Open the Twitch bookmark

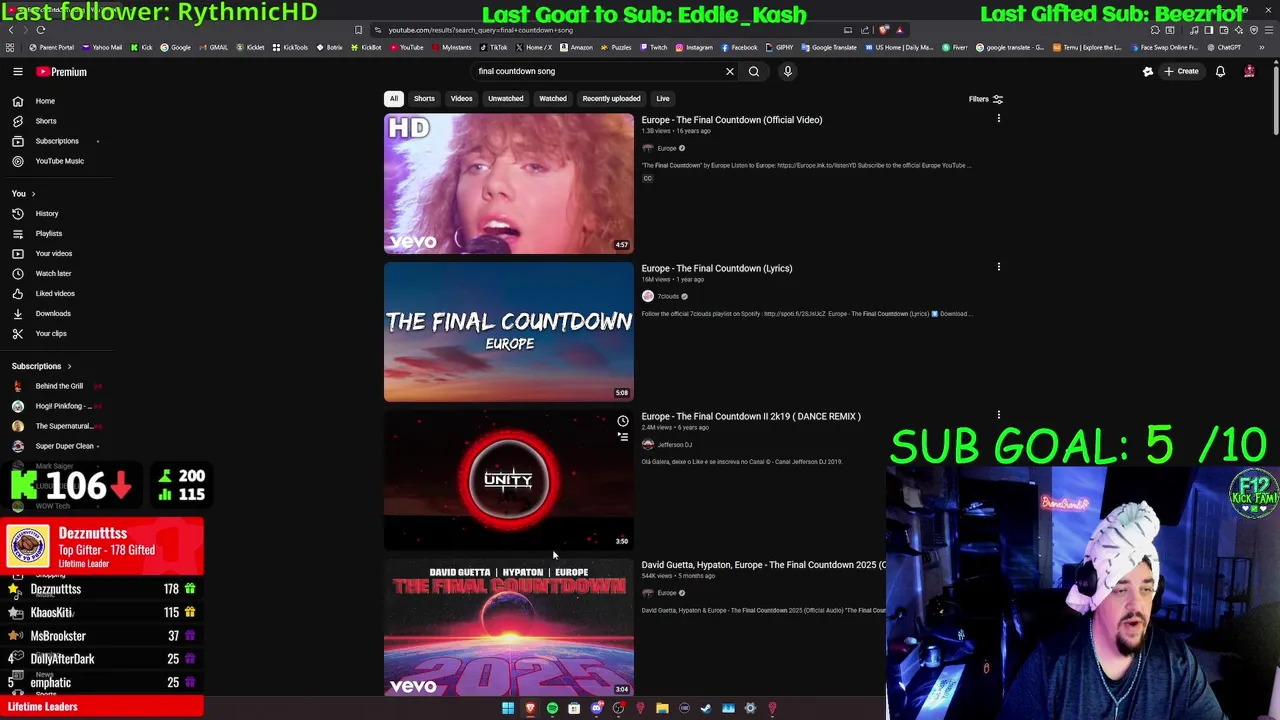654,47
